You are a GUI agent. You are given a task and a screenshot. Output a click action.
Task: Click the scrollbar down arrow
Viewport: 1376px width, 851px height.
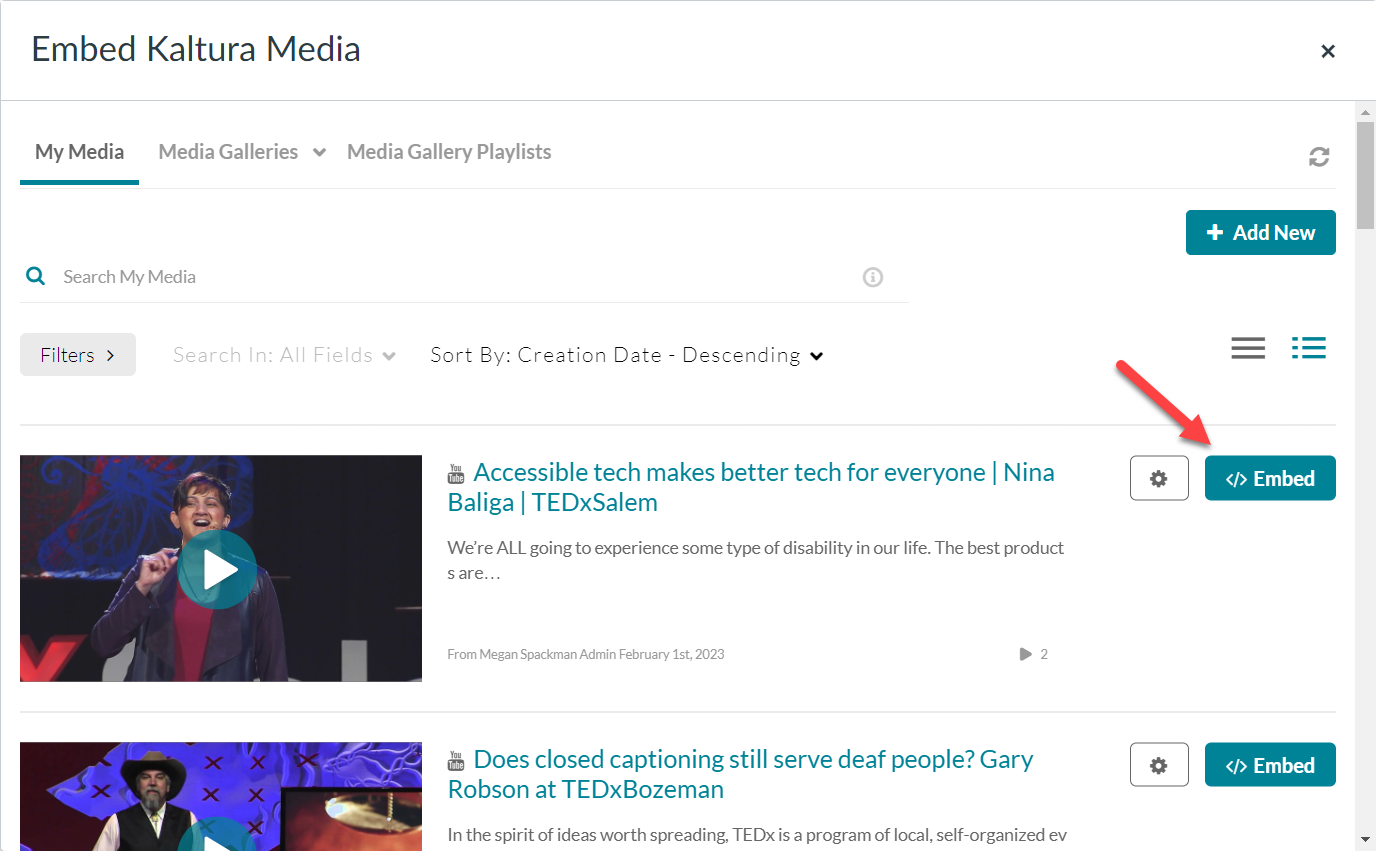(1366, 838)
